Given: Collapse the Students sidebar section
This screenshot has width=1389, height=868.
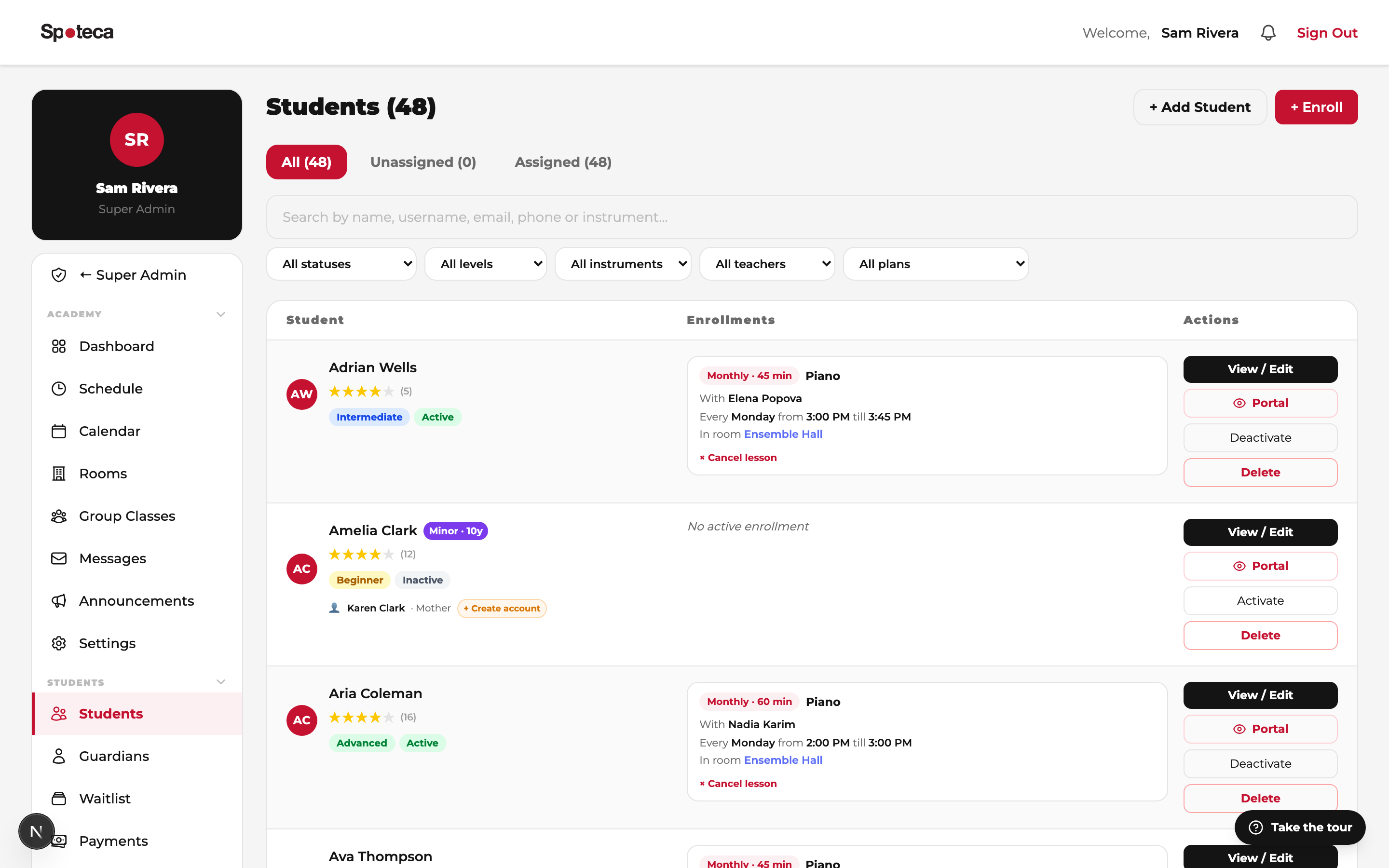Looking at the screenshot, I should (221, 682).
